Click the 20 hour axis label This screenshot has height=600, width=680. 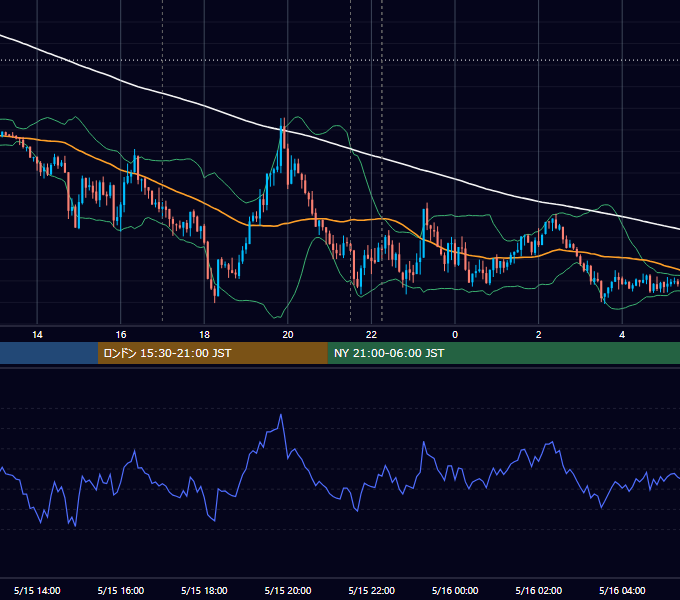288,335
